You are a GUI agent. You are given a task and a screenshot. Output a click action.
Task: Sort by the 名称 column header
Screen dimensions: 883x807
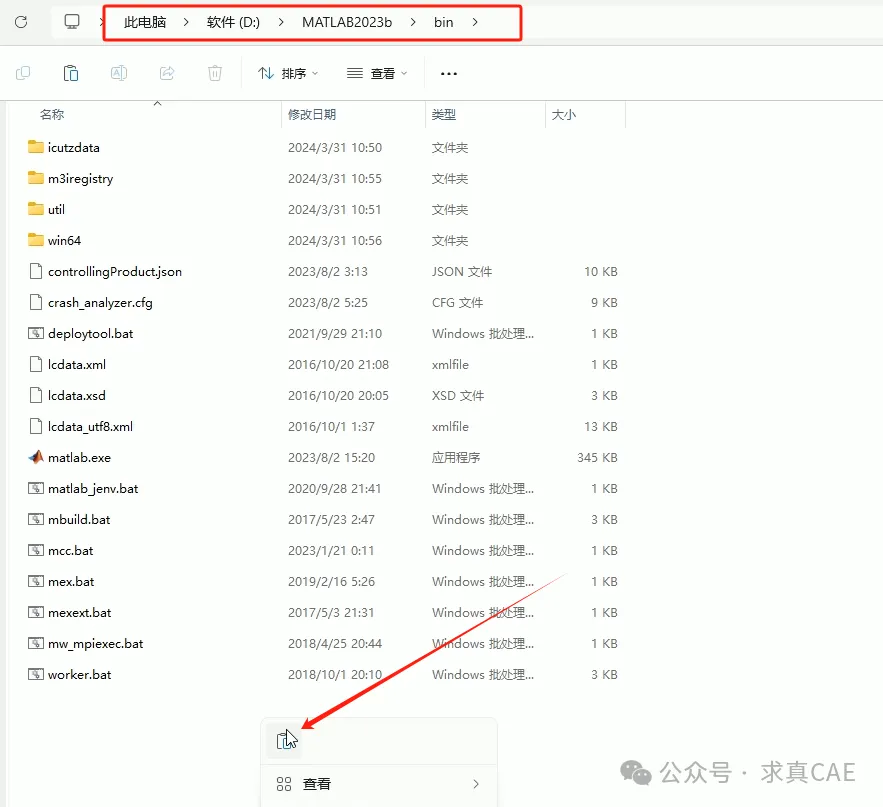click(52, 114)
